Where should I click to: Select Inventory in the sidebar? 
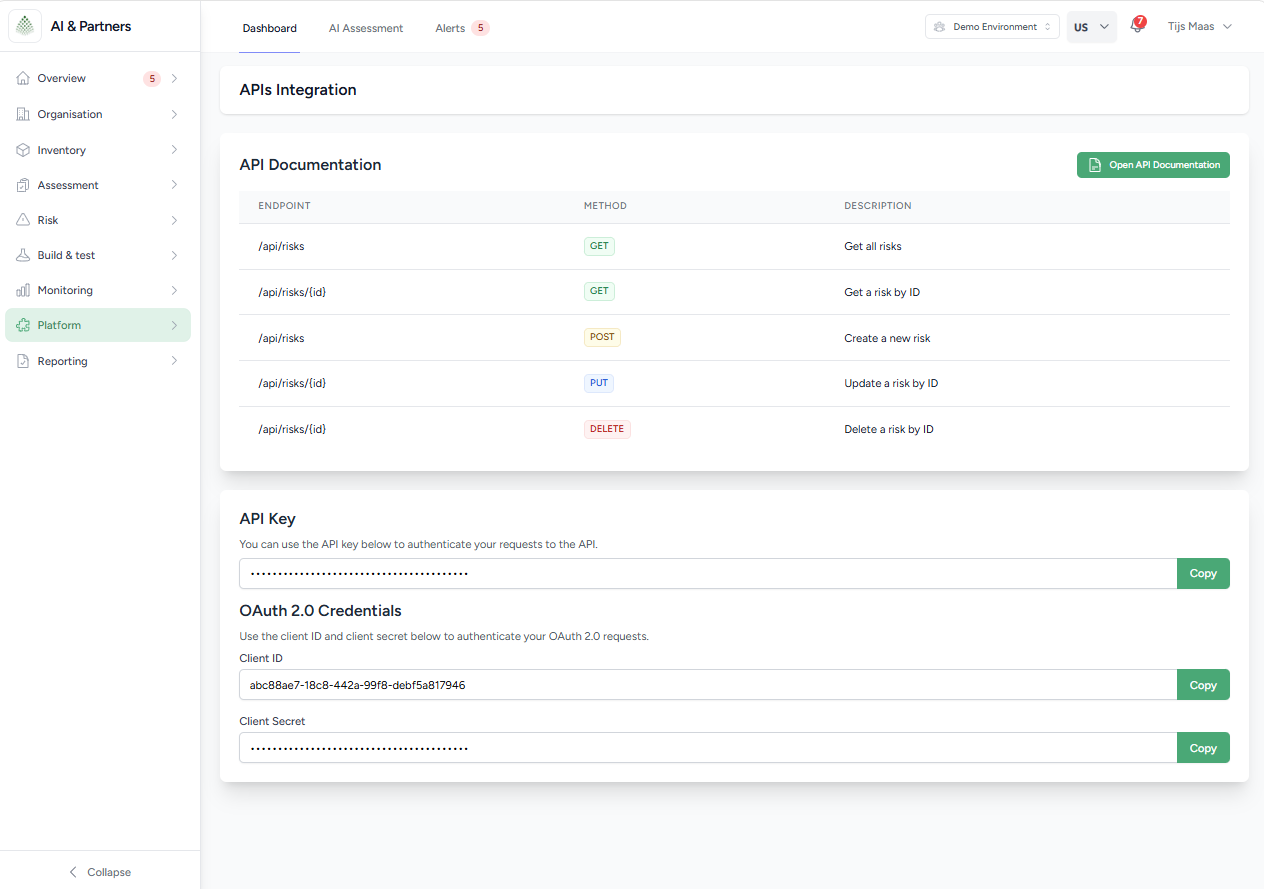(x=98, y=150)
